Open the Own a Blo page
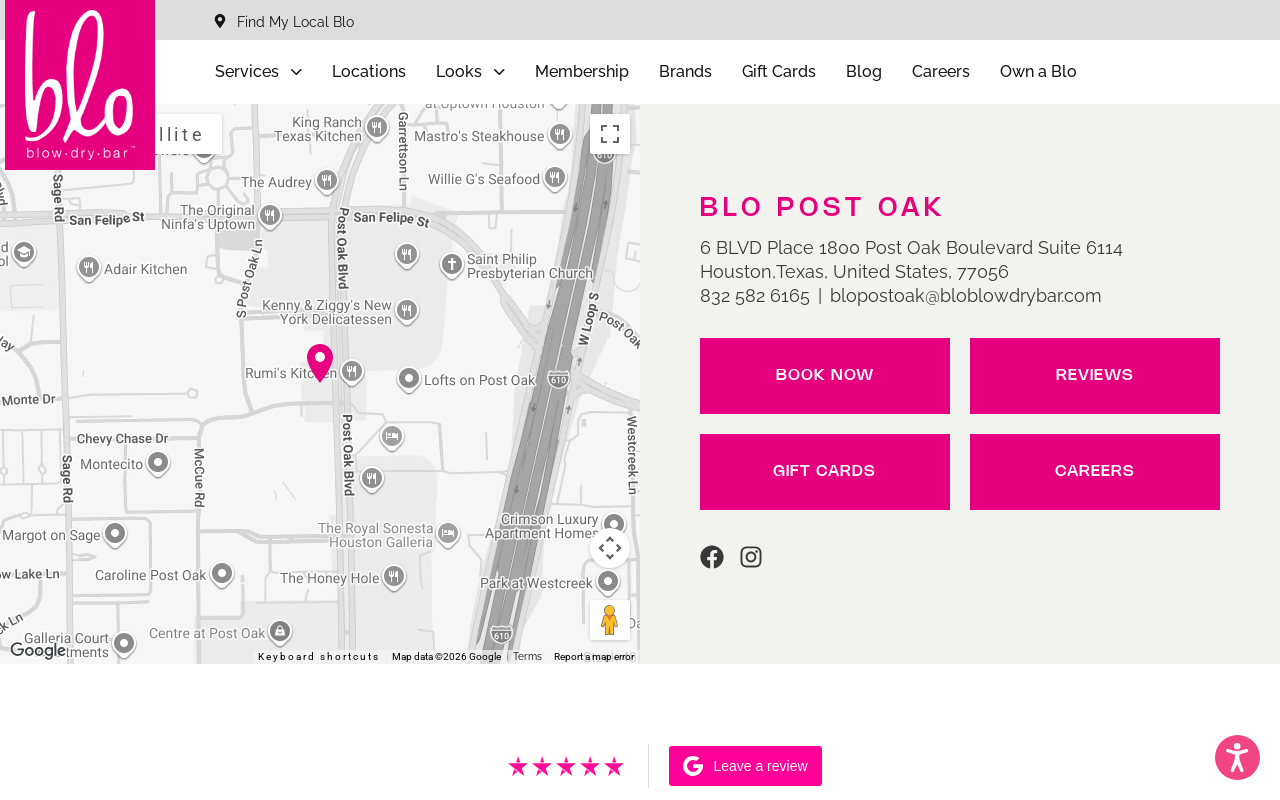The image size is (1280, 800). pos(1038,71)
